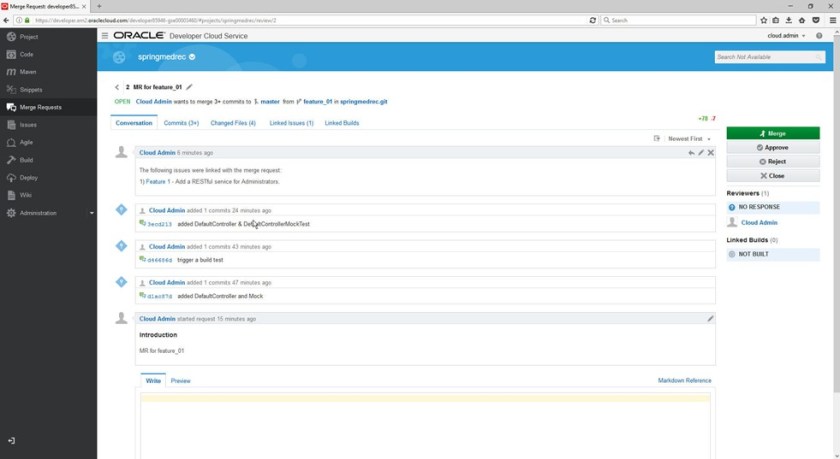
Task: Go to Snippets in the sidebar
Action: coord(30,89)
